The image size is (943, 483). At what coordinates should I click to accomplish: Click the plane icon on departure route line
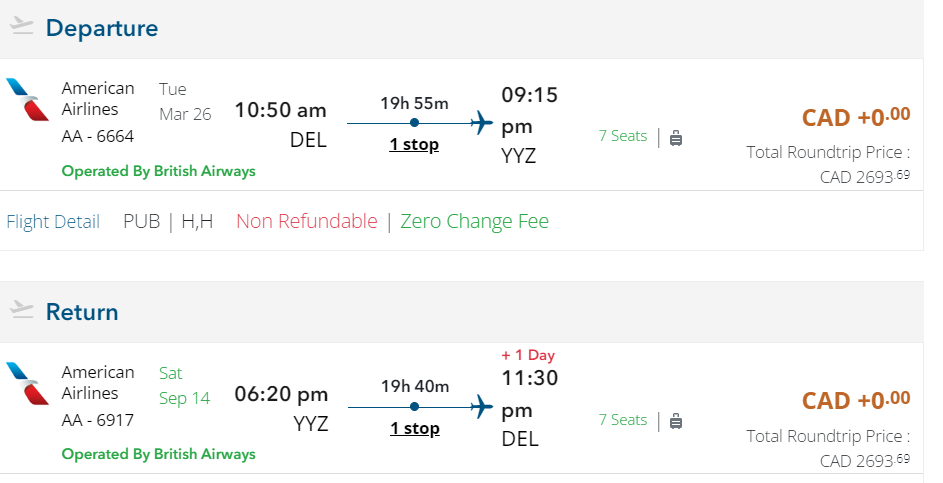(x=482, y=123)
